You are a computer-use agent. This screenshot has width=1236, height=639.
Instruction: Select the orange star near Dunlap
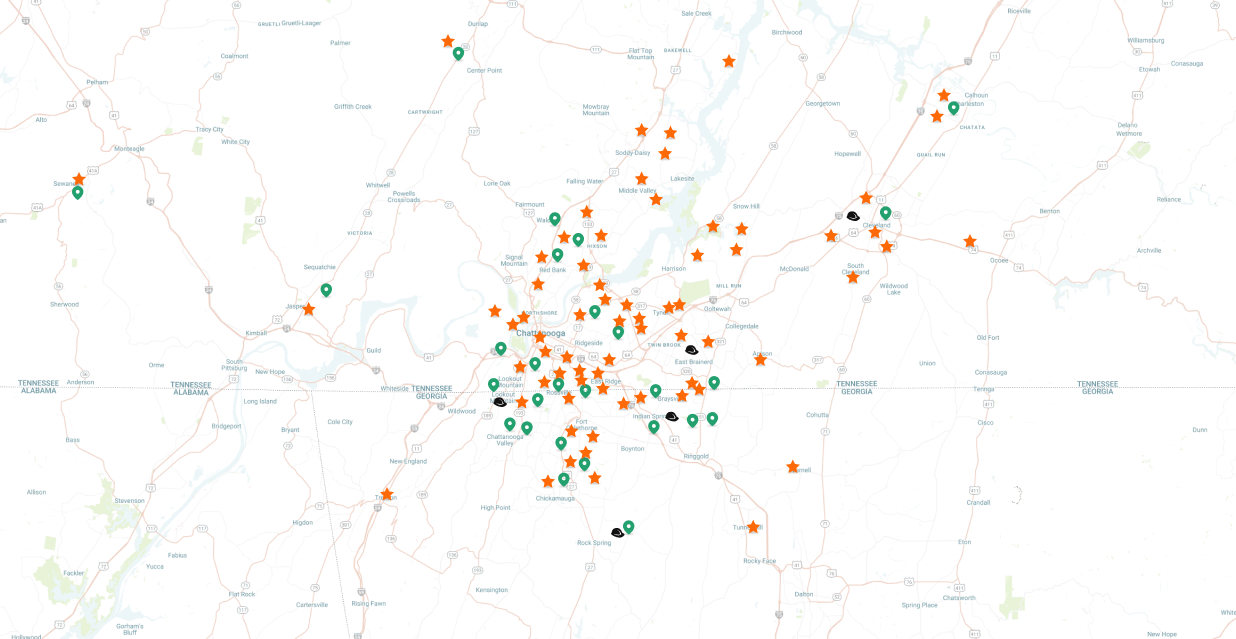(448, 42)
